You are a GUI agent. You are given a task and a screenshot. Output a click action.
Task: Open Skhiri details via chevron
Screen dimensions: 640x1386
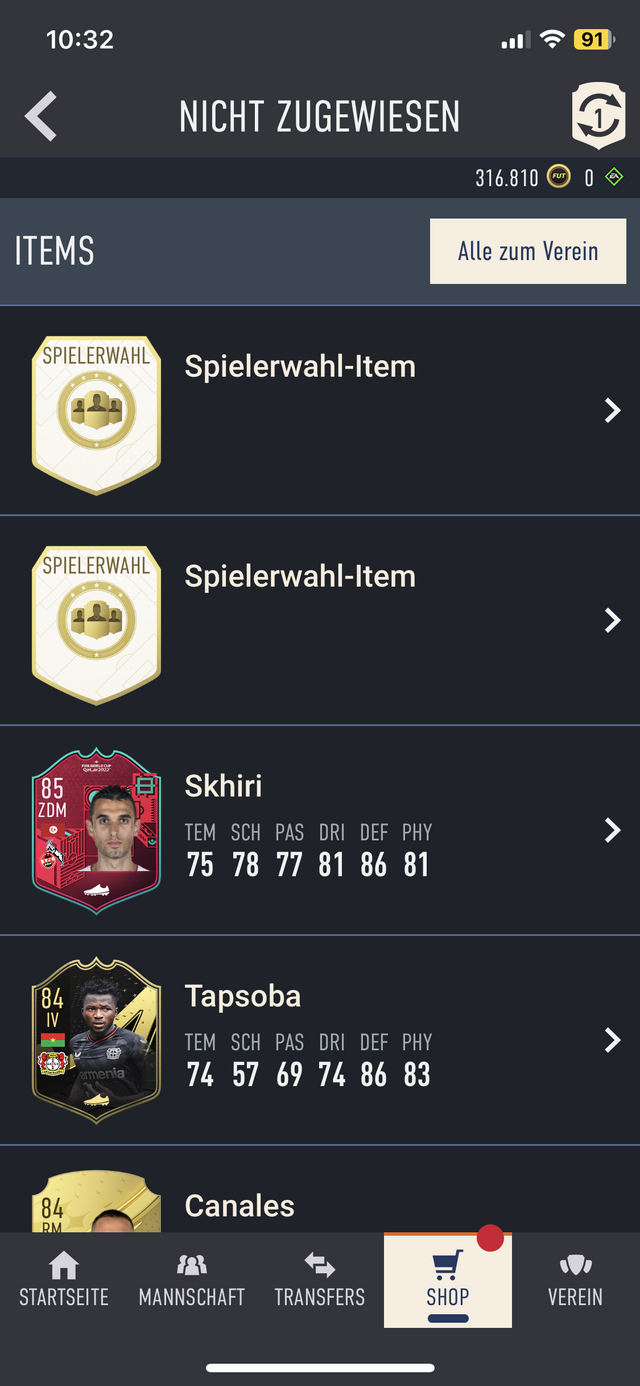coord(613,830)
